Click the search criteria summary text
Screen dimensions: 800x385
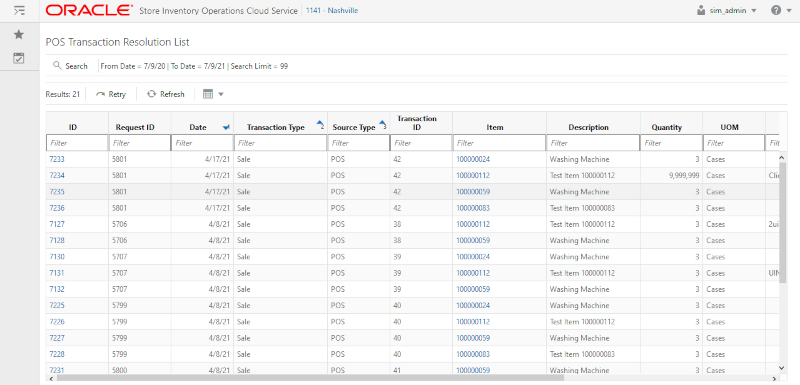pos(194,66)
